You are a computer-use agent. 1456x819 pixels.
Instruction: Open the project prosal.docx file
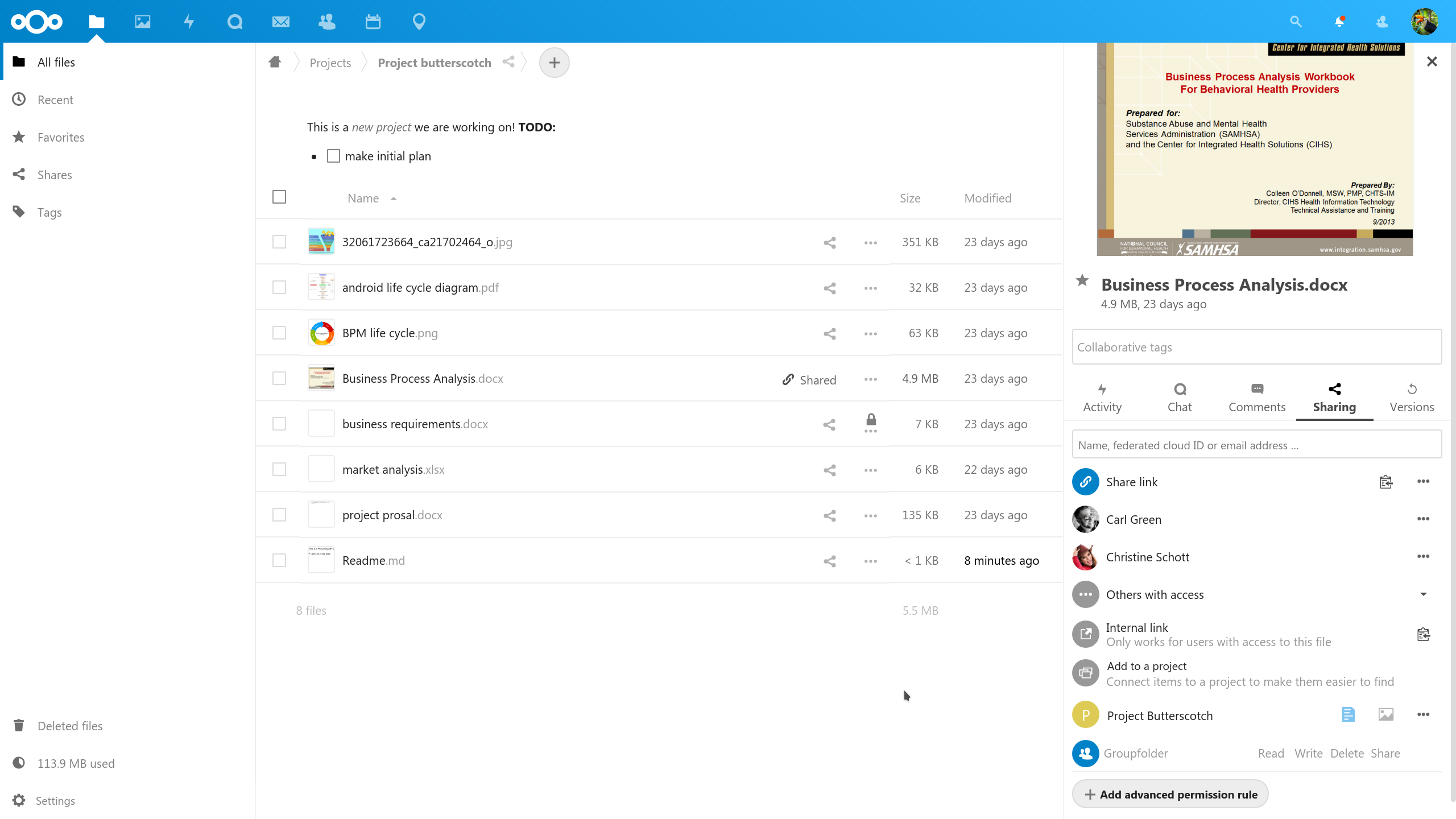point(392,515)
